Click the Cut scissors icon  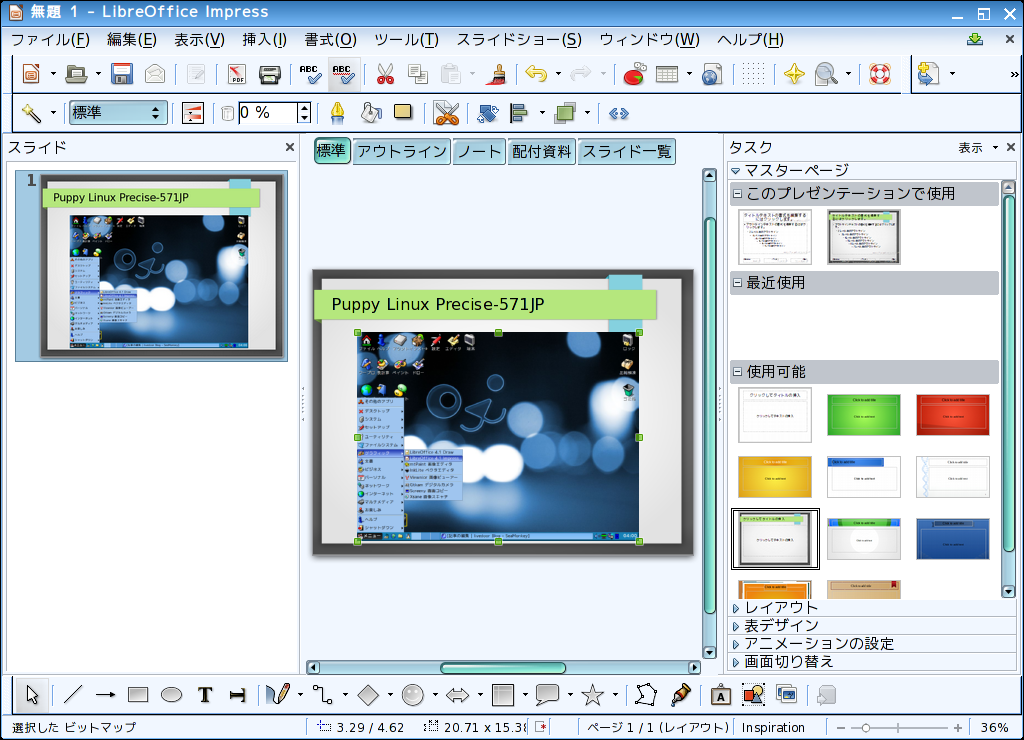click(x=385, y=74)
